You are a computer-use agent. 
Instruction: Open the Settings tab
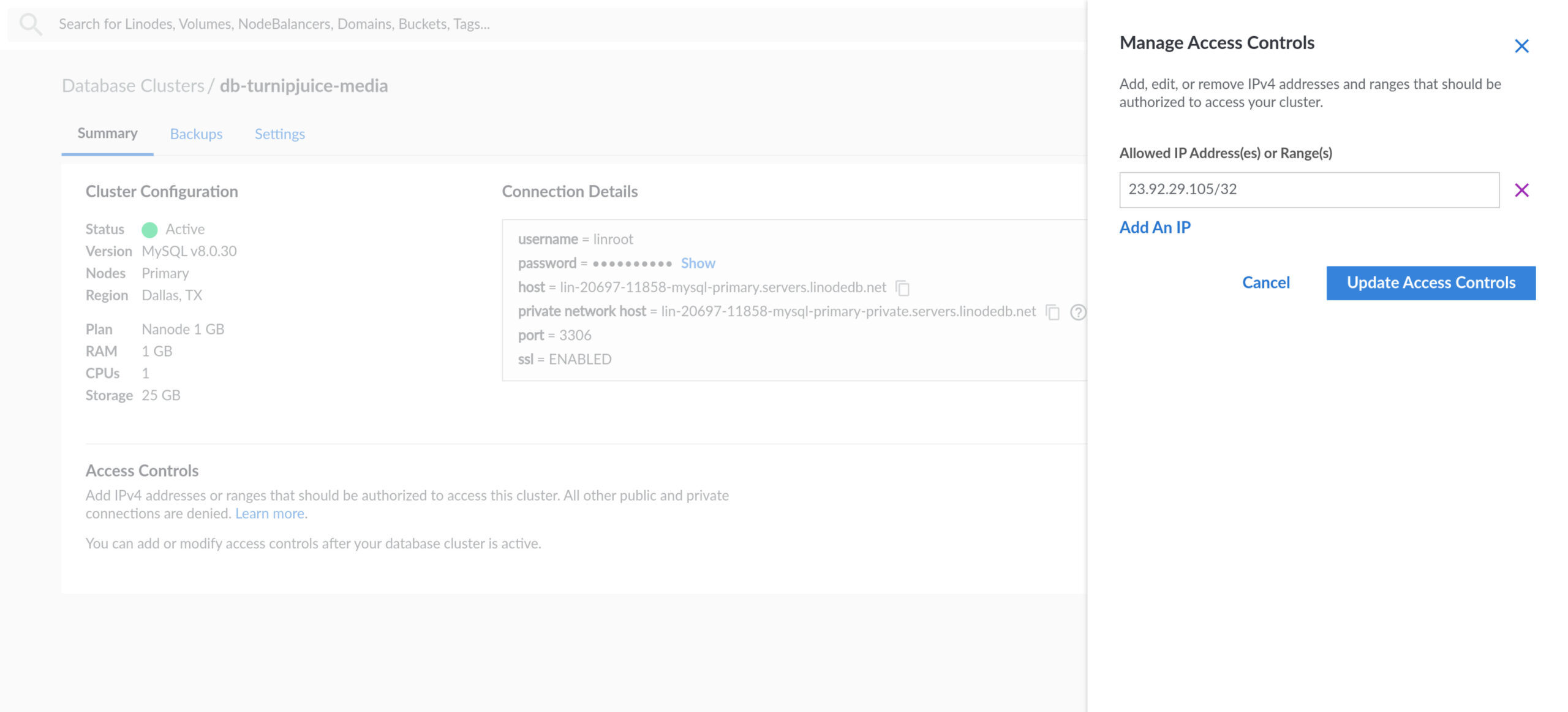click(279, 134)
